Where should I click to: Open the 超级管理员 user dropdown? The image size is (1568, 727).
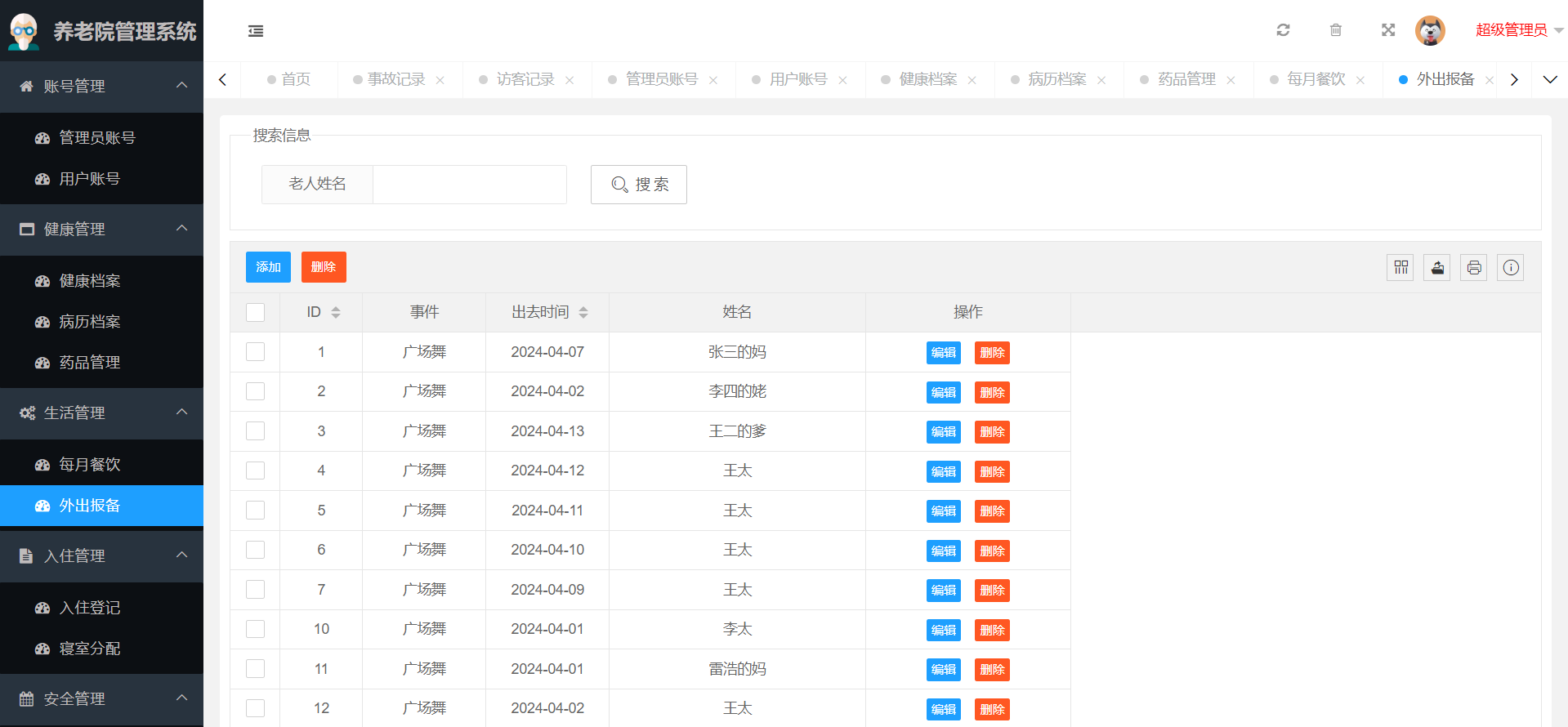(x=1519, y=30)
